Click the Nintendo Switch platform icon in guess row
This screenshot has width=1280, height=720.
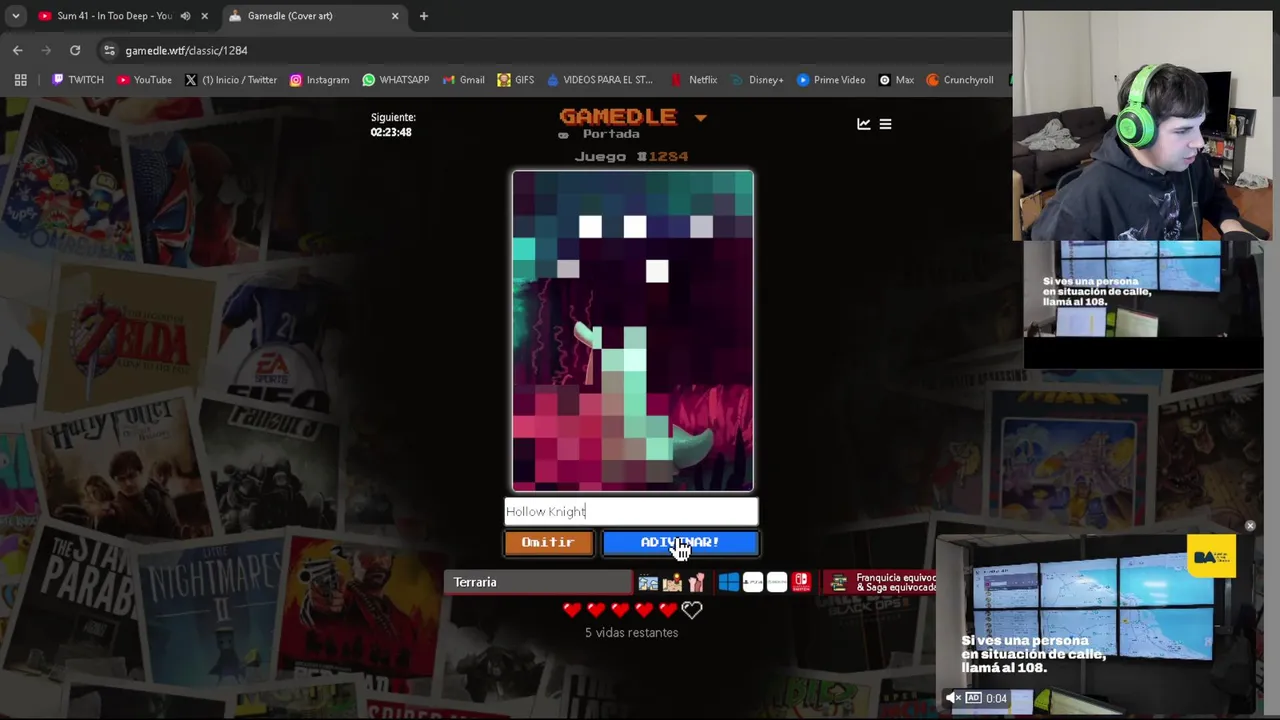pyautogui.click(x=801, y=582)
